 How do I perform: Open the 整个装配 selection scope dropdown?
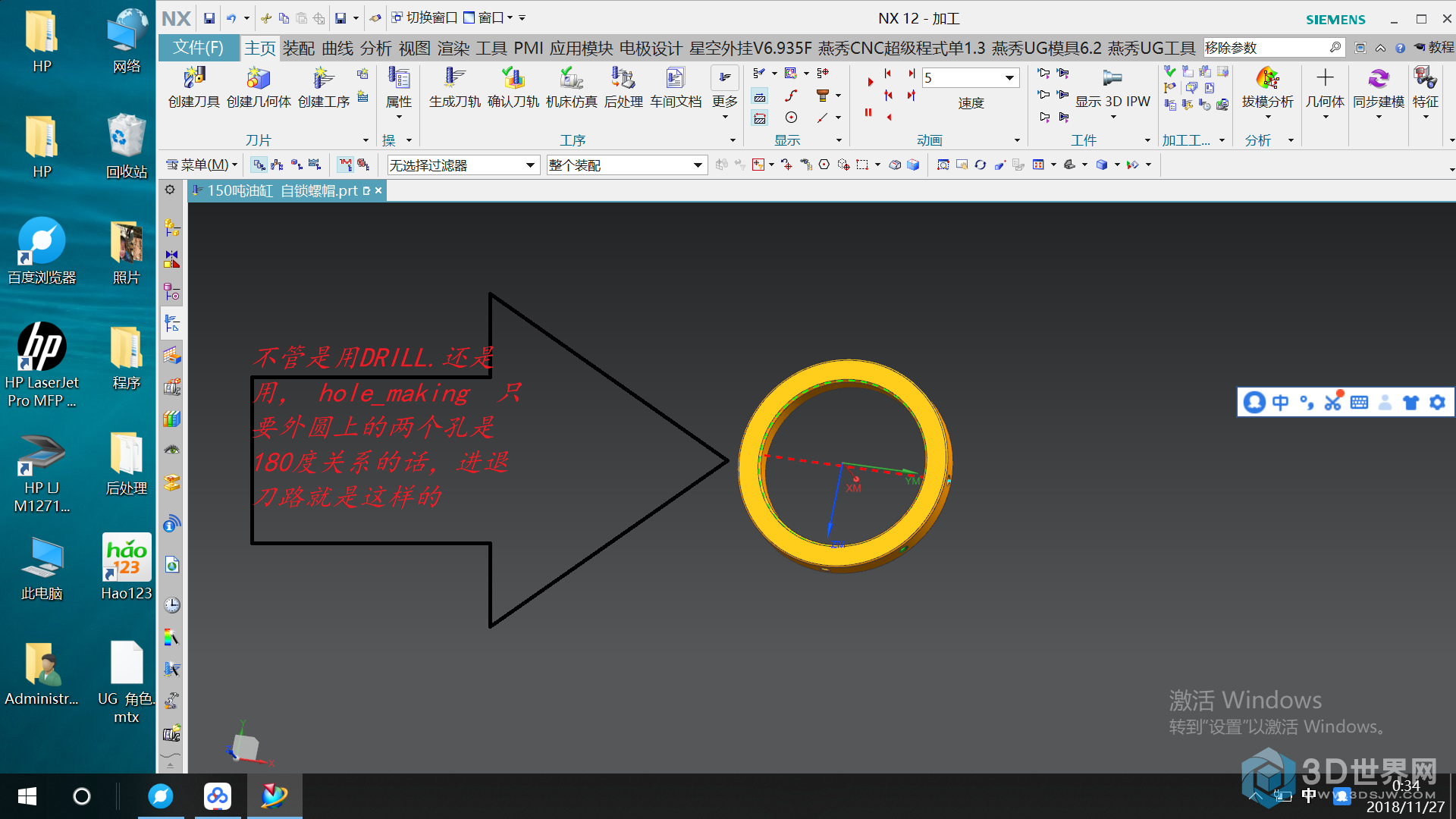pos(698,165)
